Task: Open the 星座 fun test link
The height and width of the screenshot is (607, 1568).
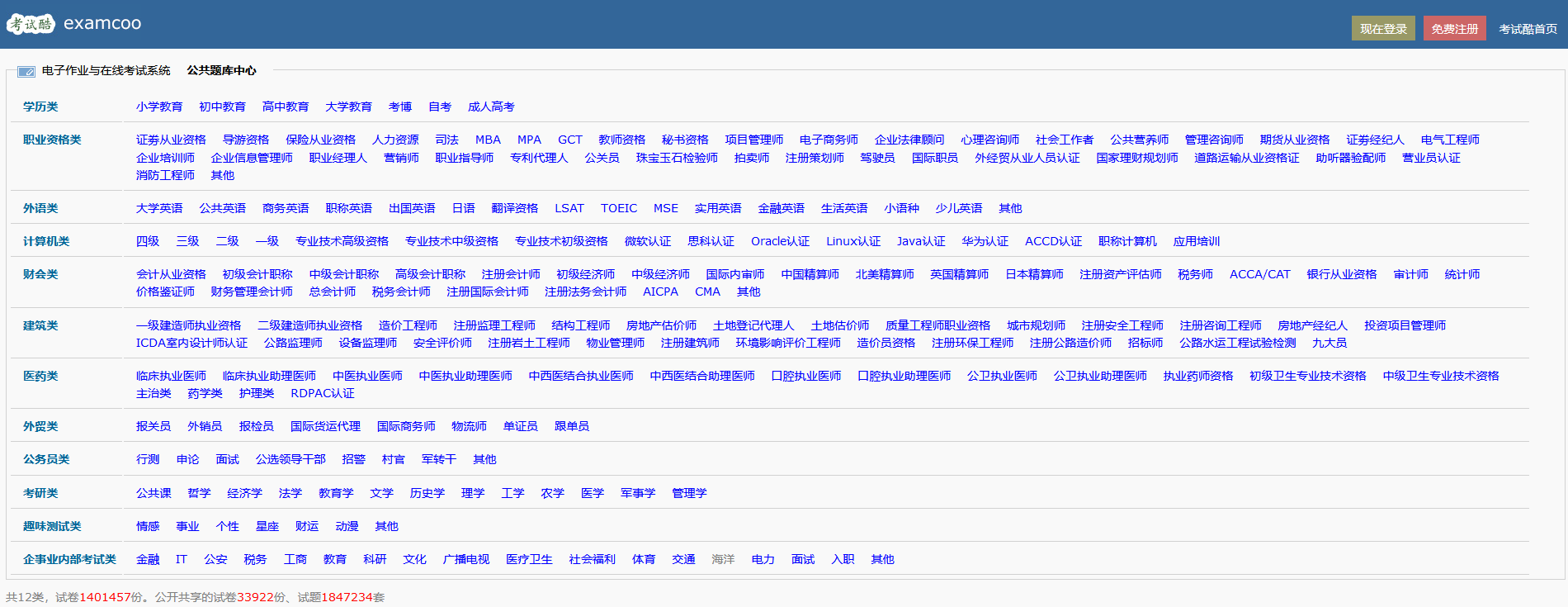Action: pos(267,527)
